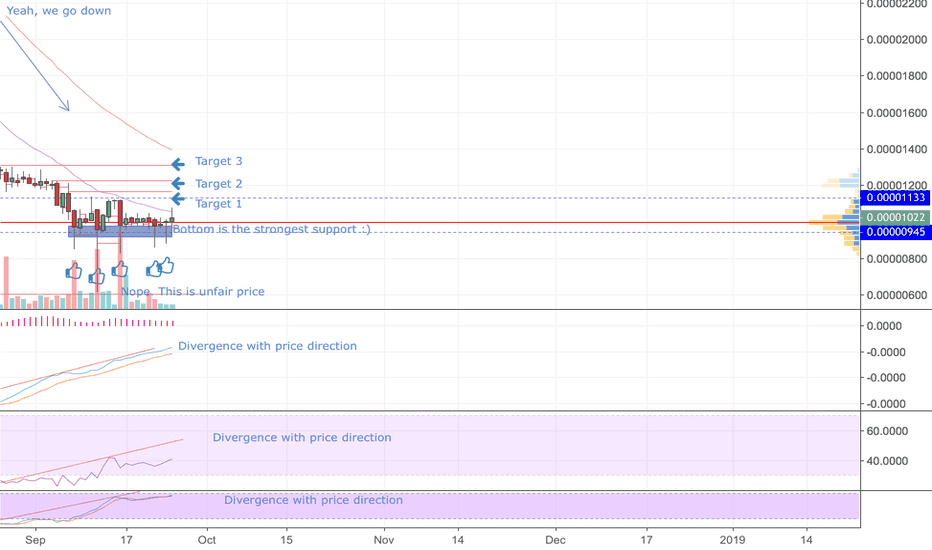Select the arrow icon beside Target 1

click(178, 199)
